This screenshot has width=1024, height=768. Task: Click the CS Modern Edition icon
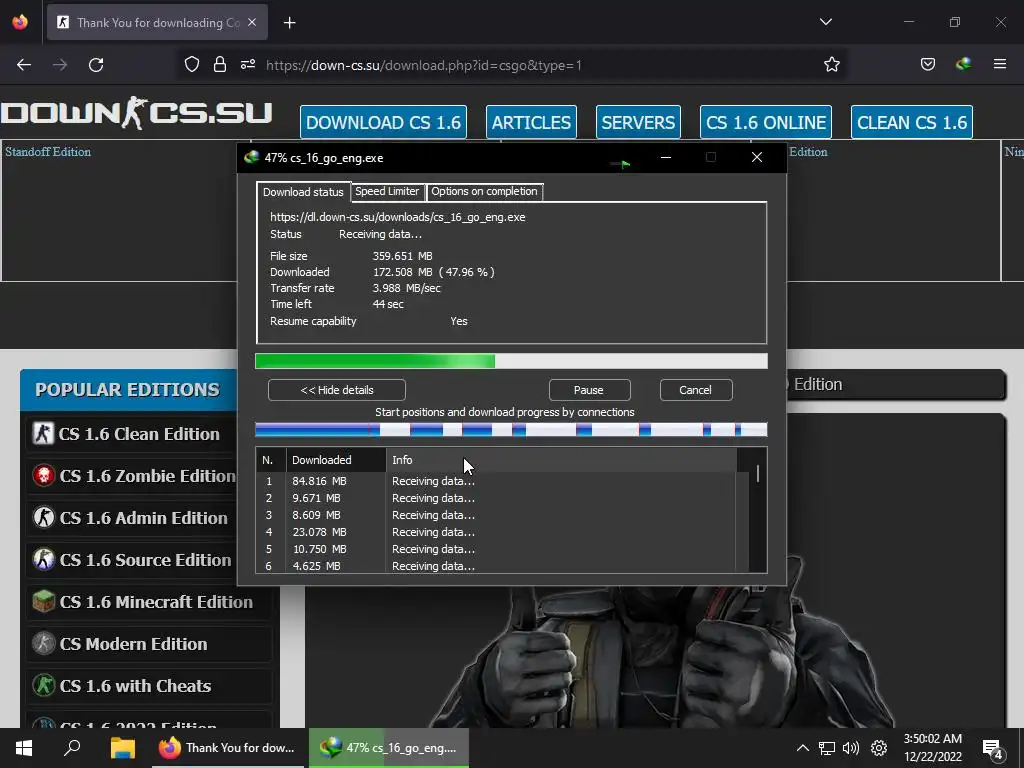[43, 643]
